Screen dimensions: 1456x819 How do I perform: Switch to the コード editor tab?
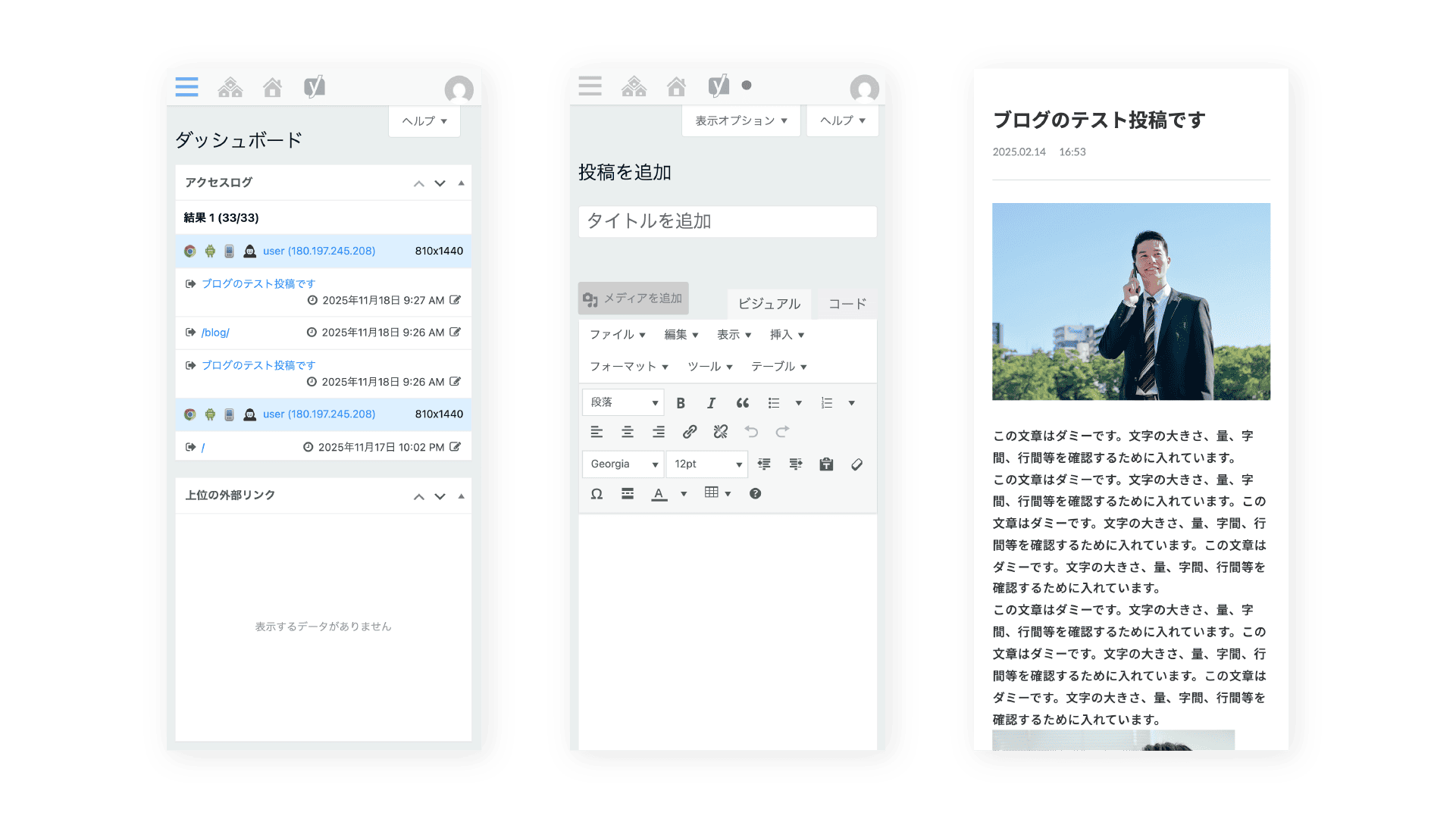click(847, 304)
